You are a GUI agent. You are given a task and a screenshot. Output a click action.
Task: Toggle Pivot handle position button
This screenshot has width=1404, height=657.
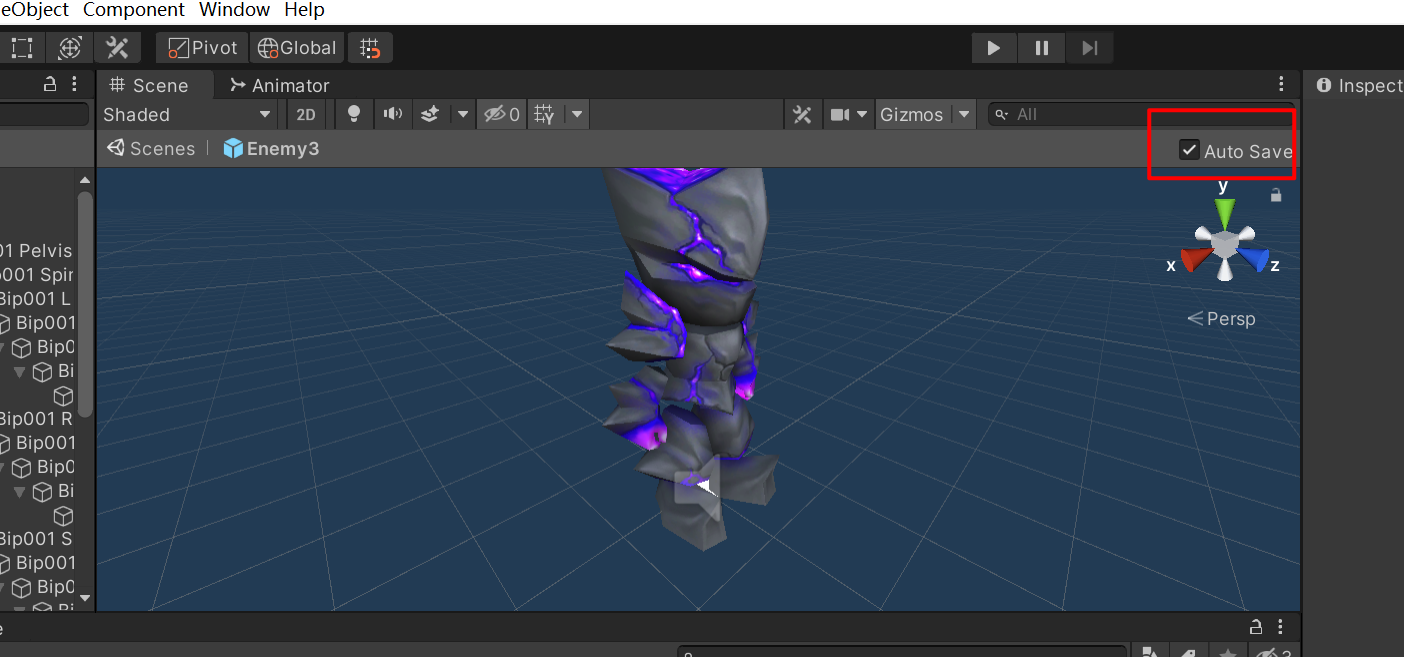(x=203, y=48)
